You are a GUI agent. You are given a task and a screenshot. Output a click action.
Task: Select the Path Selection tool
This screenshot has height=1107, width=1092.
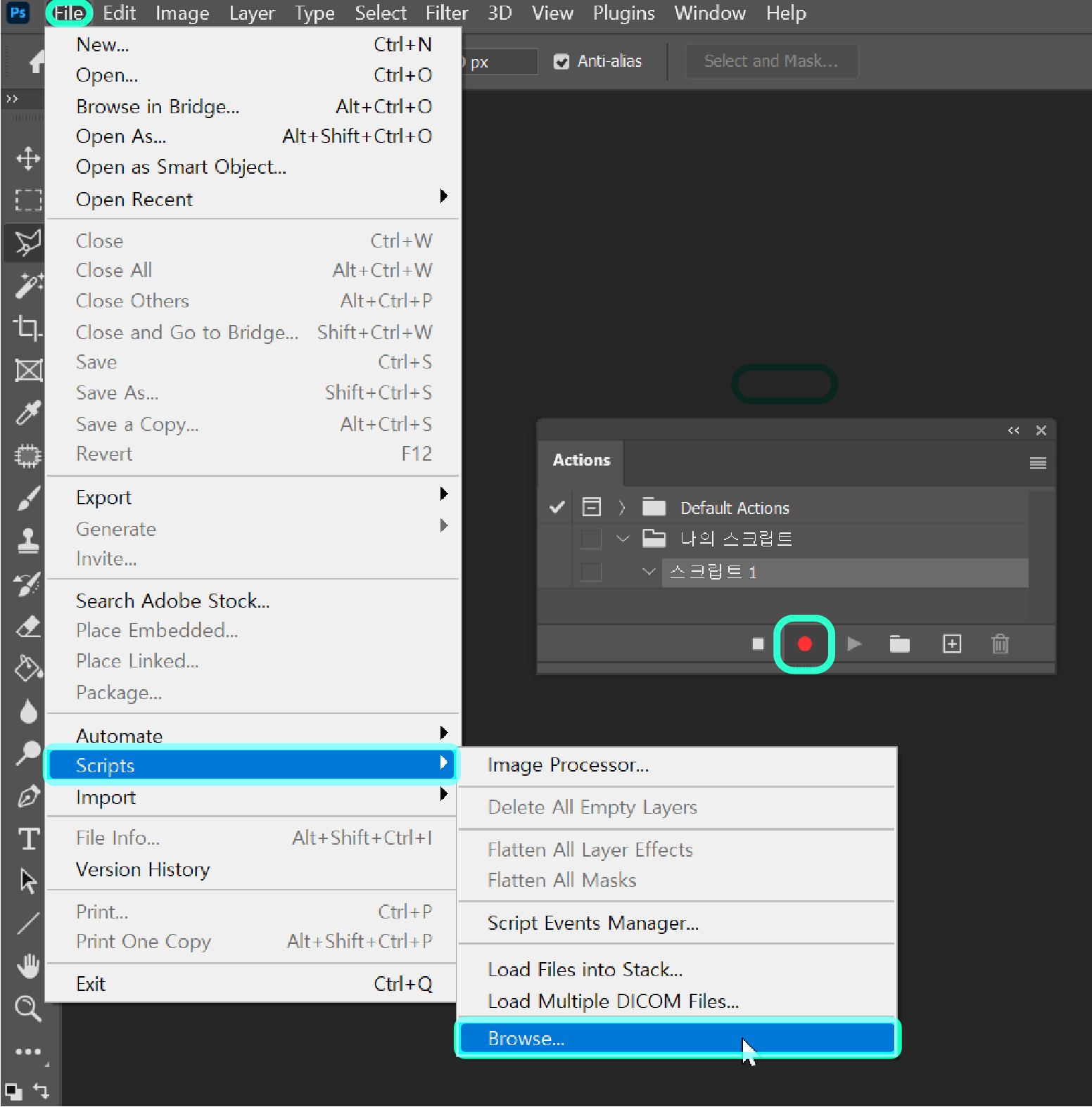tap(28, 881)
